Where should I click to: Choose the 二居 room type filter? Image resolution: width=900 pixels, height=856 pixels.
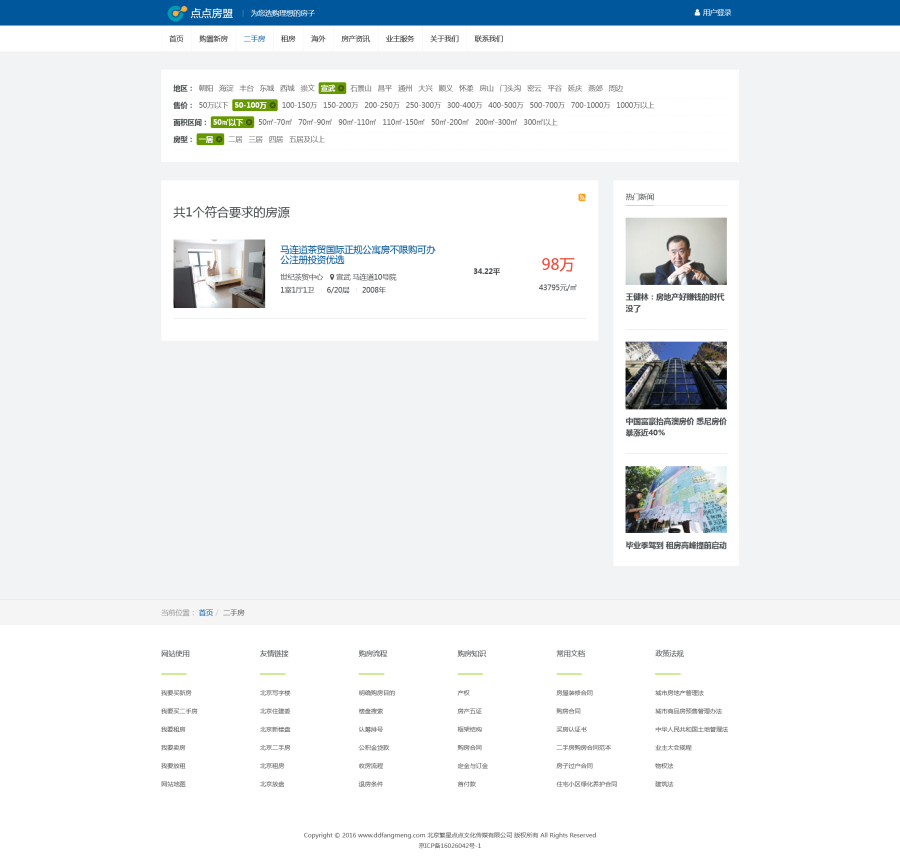pos(235,139)
